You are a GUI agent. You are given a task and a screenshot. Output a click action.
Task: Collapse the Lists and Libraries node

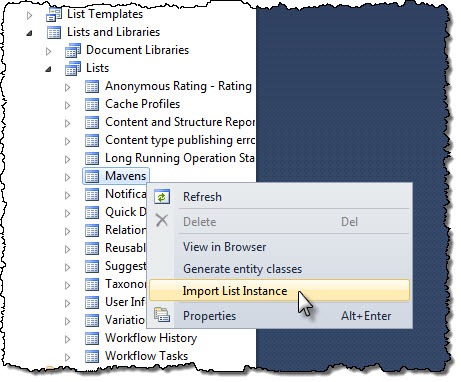point(30,33)
